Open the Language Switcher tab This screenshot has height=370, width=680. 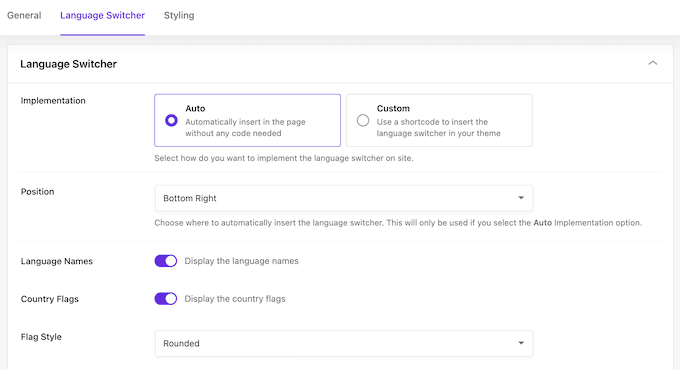tap(102, 16)
